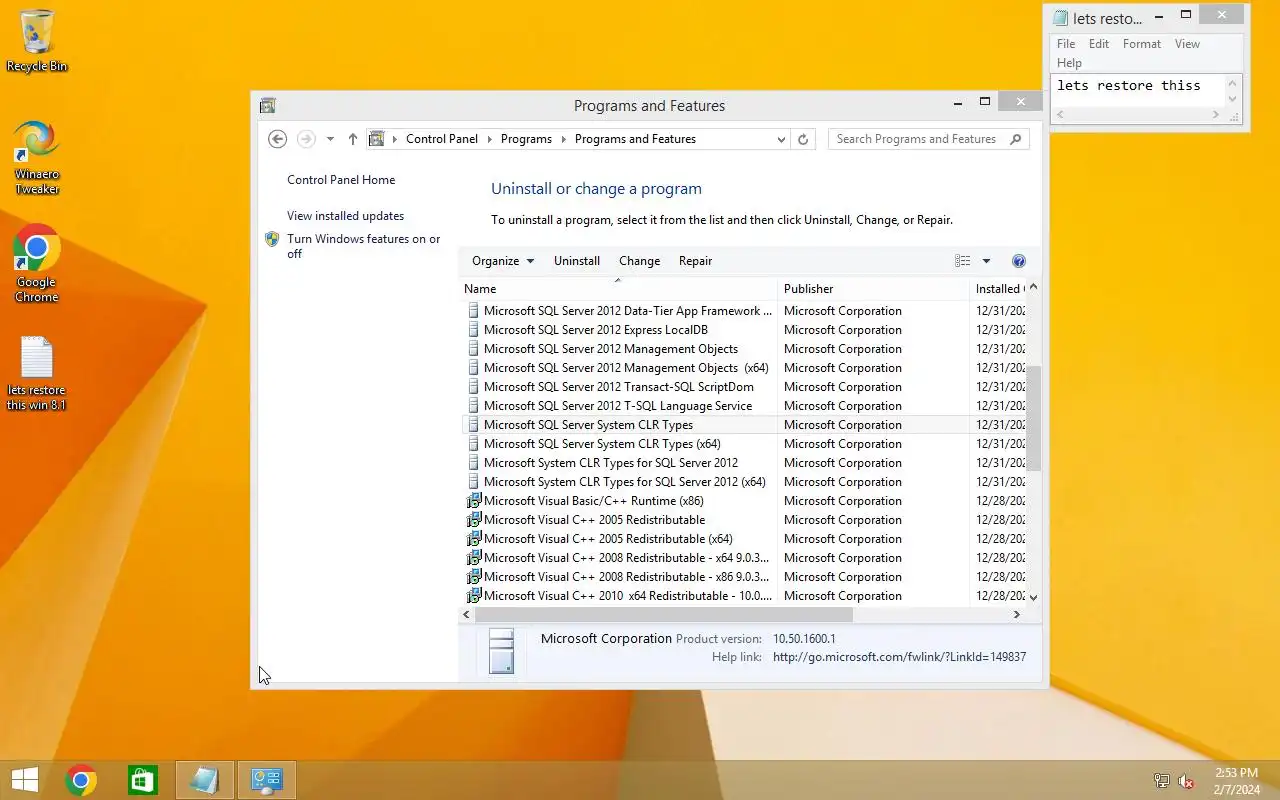The width and height of the screenshot is (1280, 800).
Task: Open the Organize dropdown menu
Action: [x=503, y=261]
